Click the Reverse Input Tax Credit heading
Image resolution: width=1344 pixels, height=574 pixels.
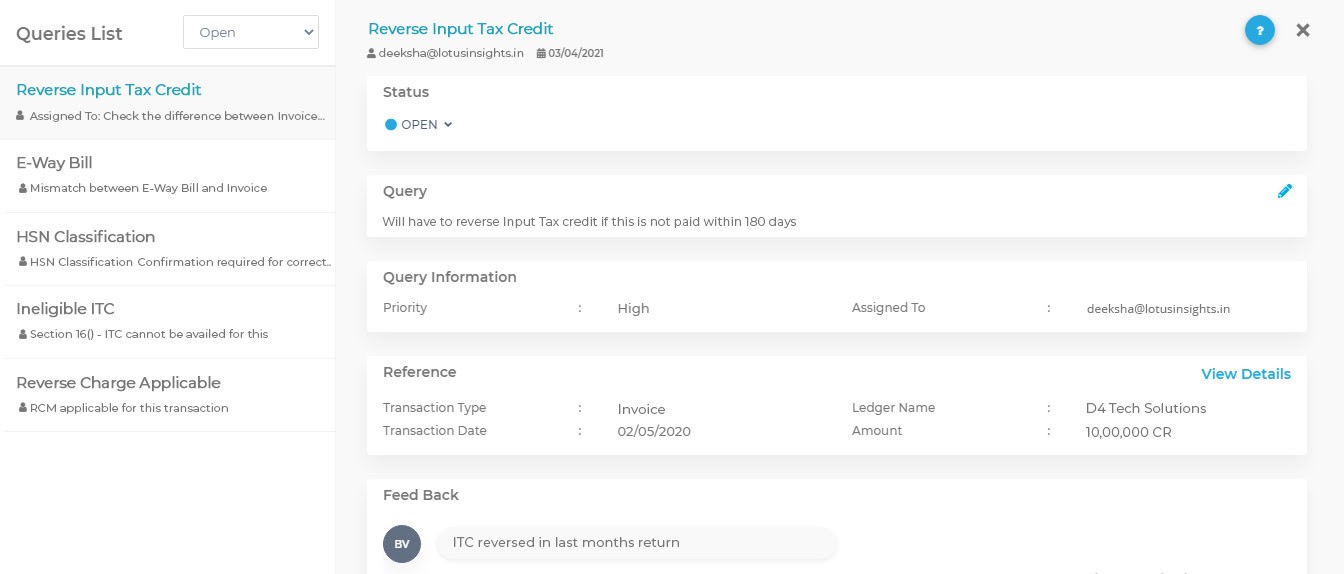(460, 29)
